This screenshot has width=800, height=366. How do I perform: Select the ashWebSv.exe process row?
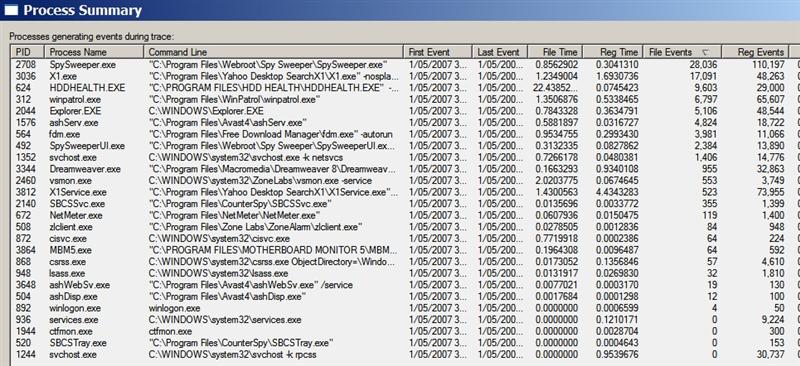405,285
